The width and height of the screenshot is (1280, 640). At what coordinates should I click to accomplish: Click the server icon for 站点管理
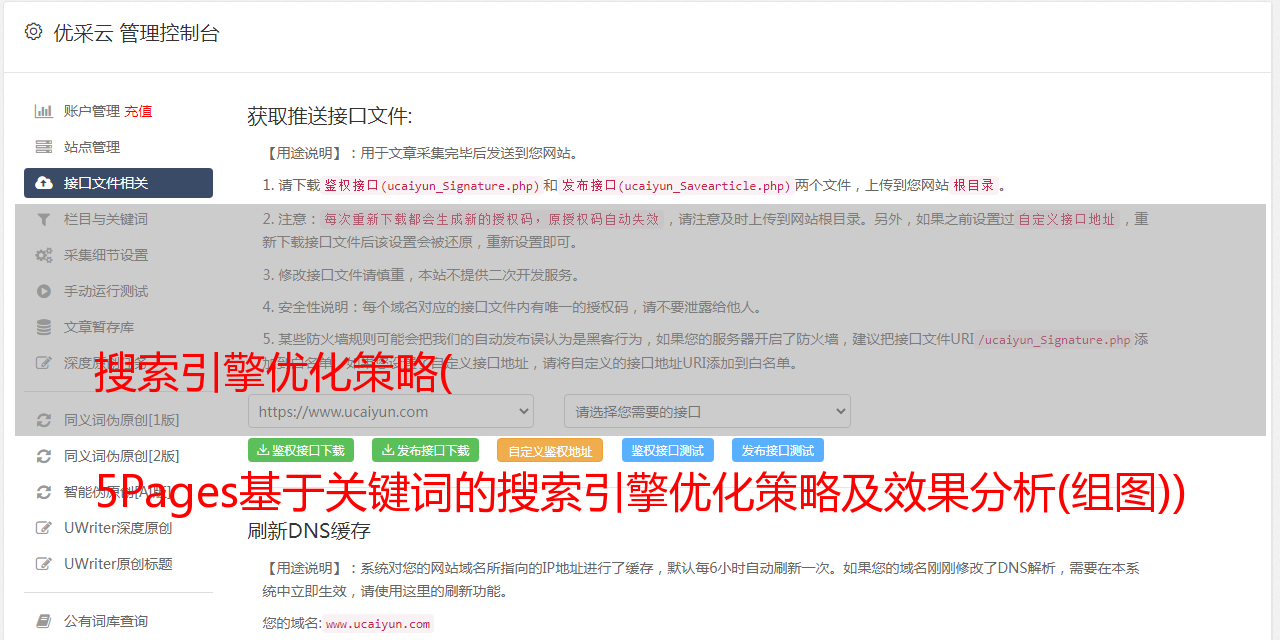click(x=44, y=147)
